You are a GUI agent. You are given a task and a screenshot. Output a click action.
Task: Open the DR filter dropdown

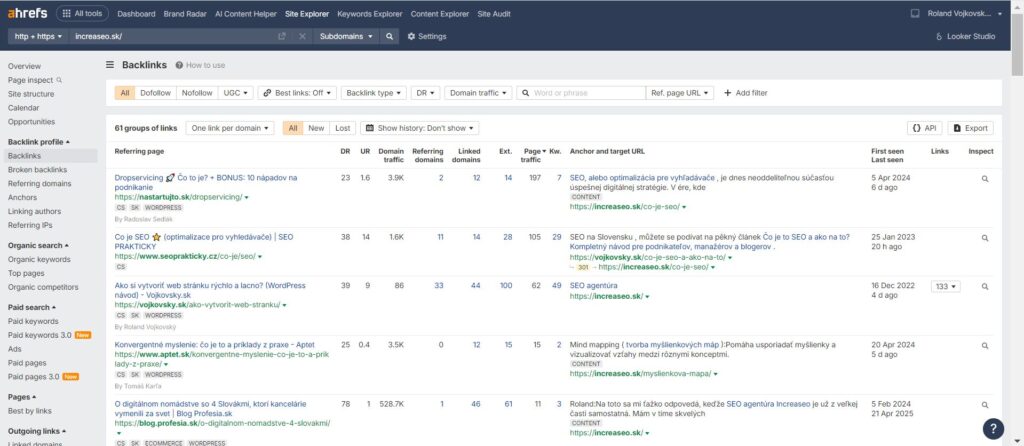(x=425, y=93)
